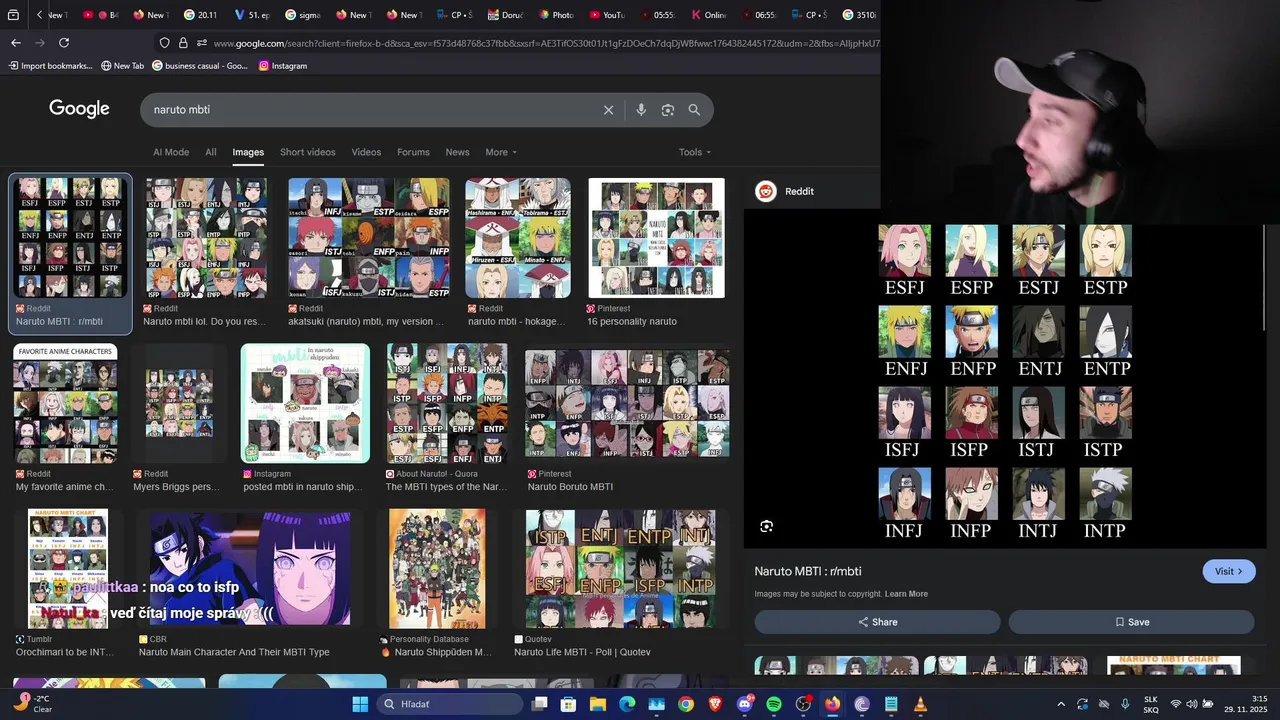Switch to All results tab
This screenshot has height=720, width=1280.
(211, 152)
